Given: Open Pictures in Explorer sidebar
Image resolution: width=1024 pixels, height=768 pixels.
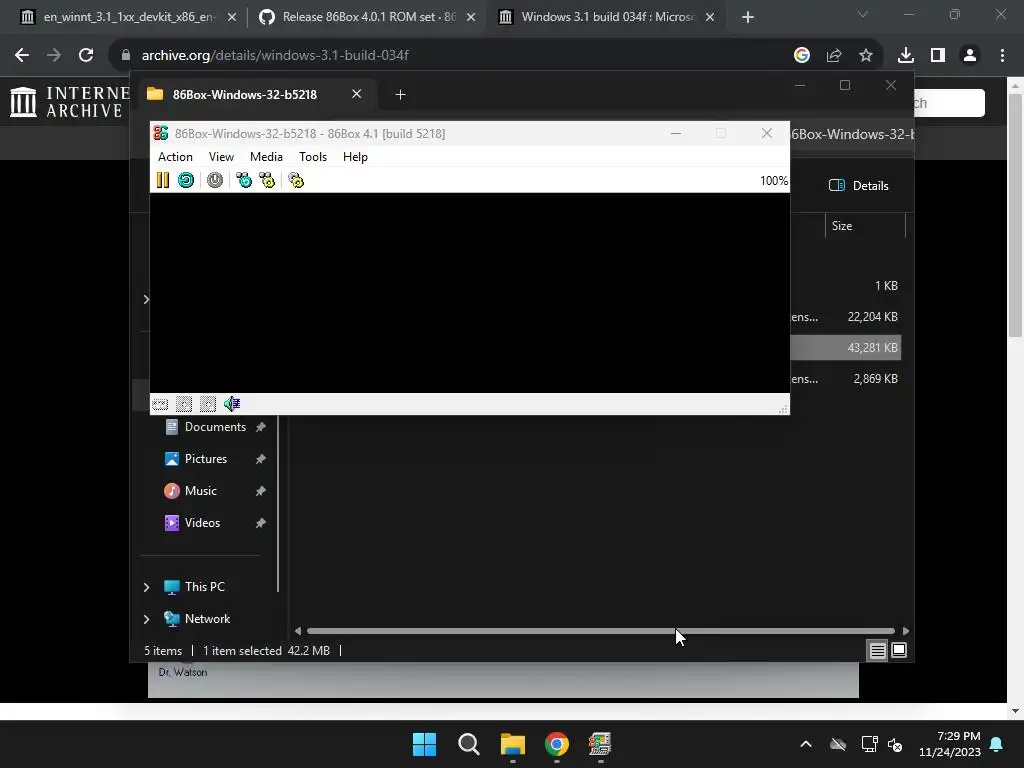Looking at the screenshot, I should 206,459.
